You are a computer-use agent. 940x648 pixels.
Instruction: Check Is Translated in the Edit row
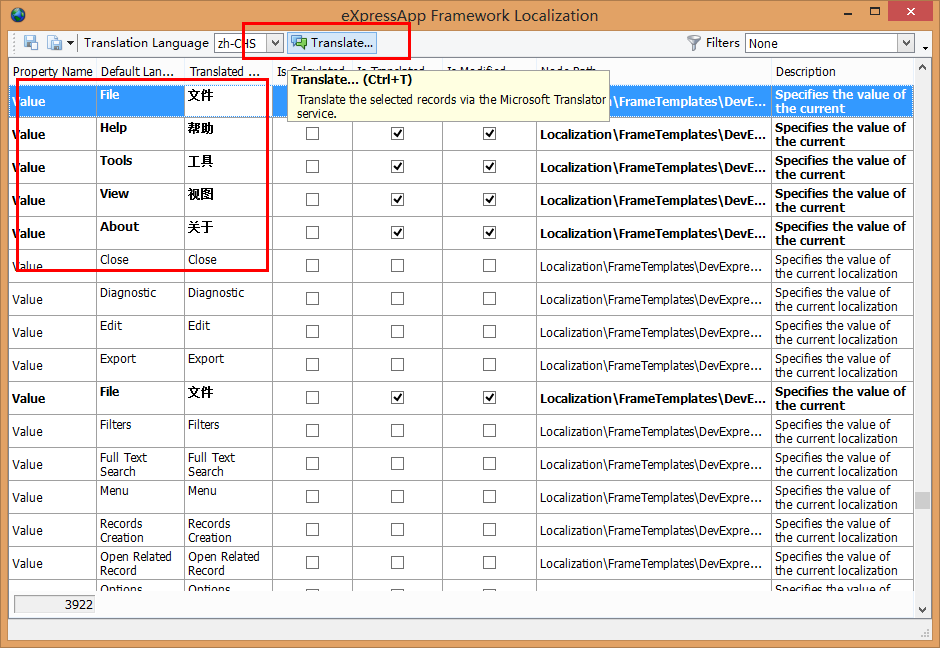tap(397, 331)
